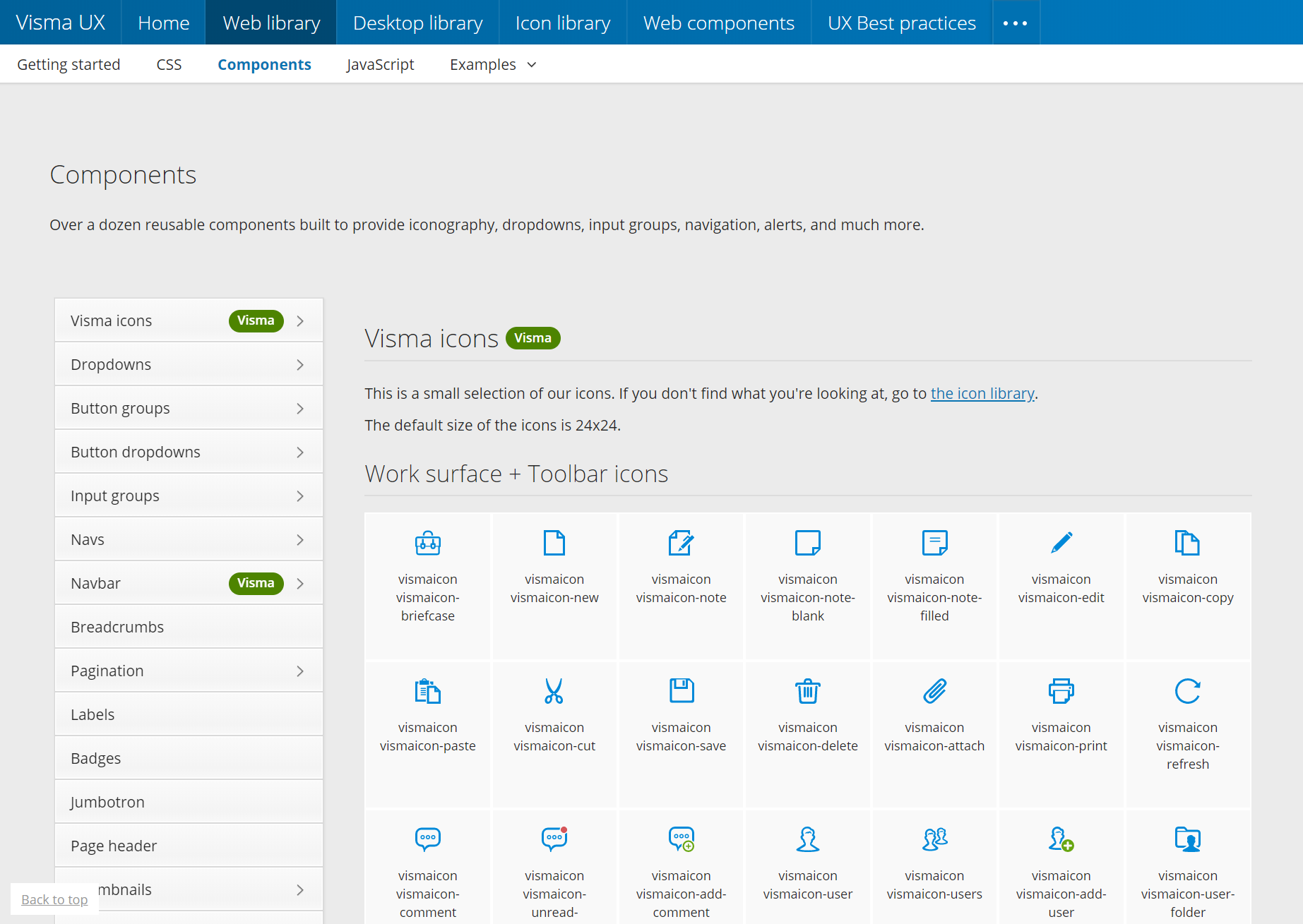Click the Work surface + Toolbar icons heading
The height and width of the screenshot is (924, 1303).
516,474
